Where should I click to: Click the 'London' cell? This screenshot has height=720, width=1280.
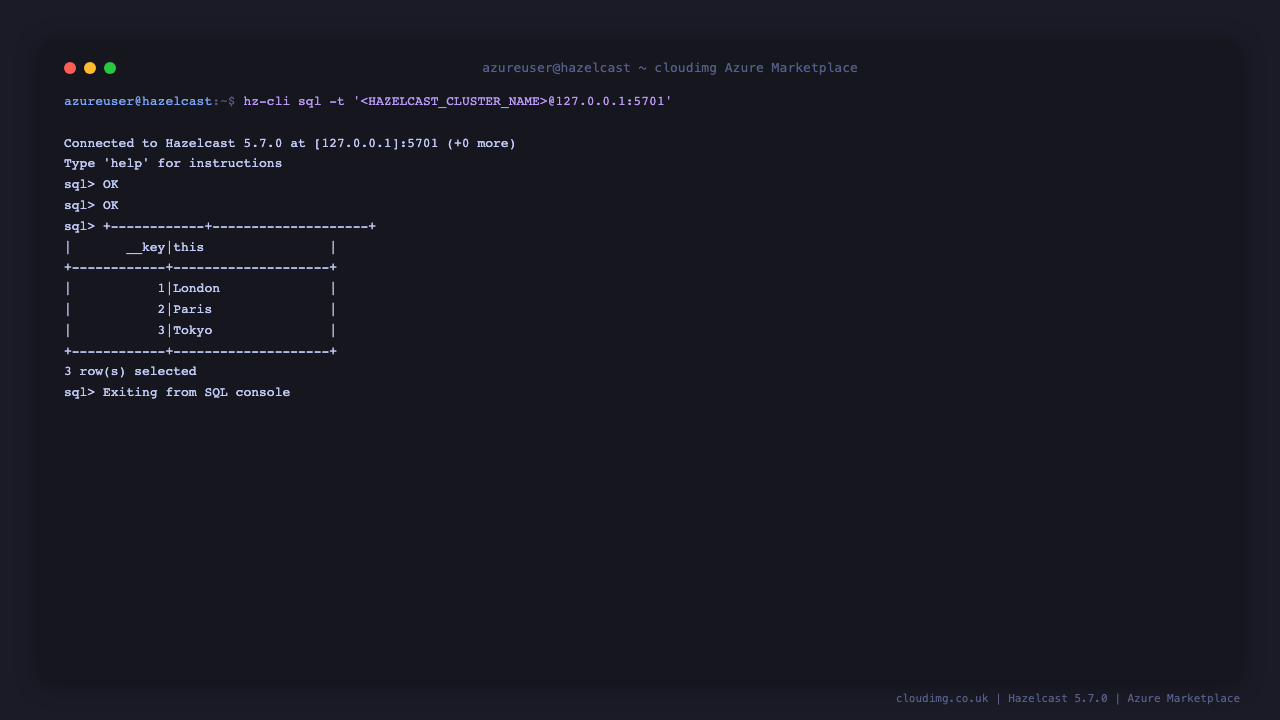point(197,288)
